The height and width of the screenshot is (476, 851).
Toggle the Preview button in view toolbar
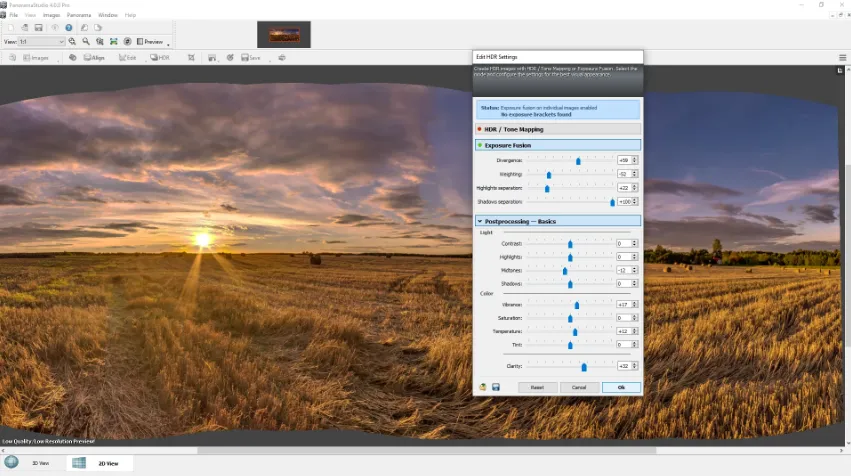click(150, 41)
